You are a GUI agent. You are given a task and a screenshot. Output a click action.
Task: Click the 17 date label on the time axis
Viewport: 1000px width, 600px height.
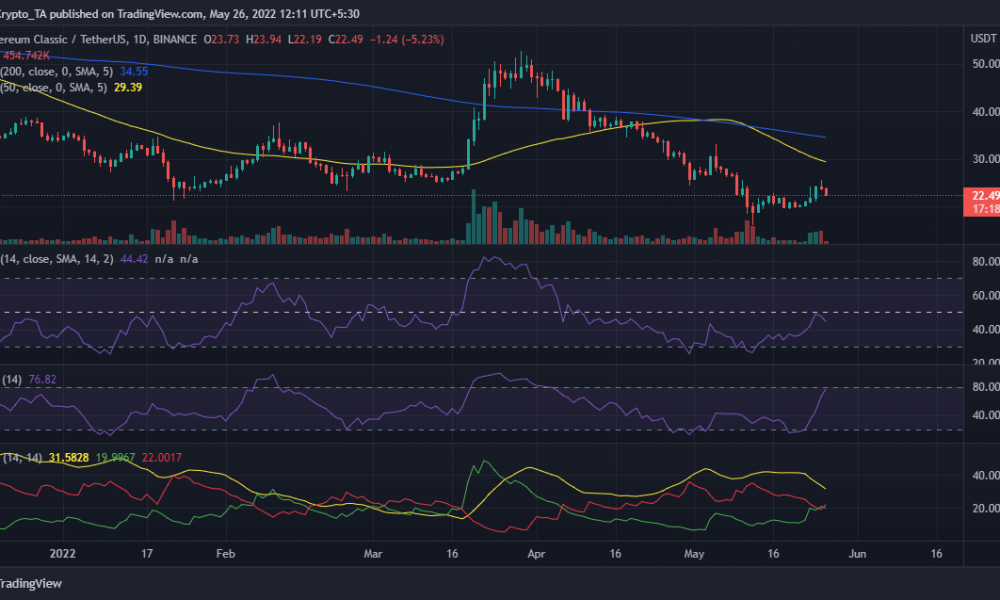click(x=147, y=553)
